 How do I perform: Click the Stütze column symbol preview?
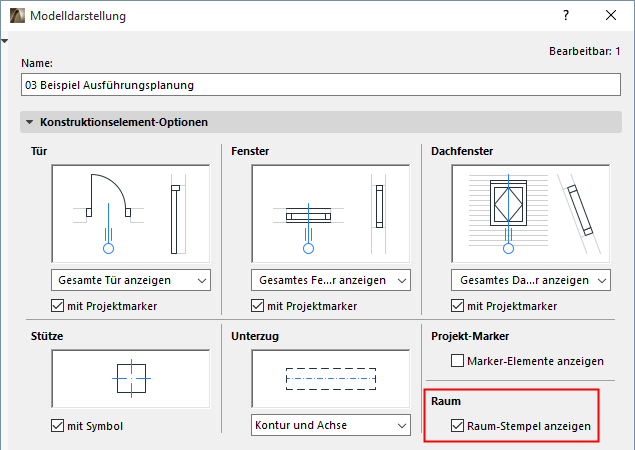[x=130, y=380]
